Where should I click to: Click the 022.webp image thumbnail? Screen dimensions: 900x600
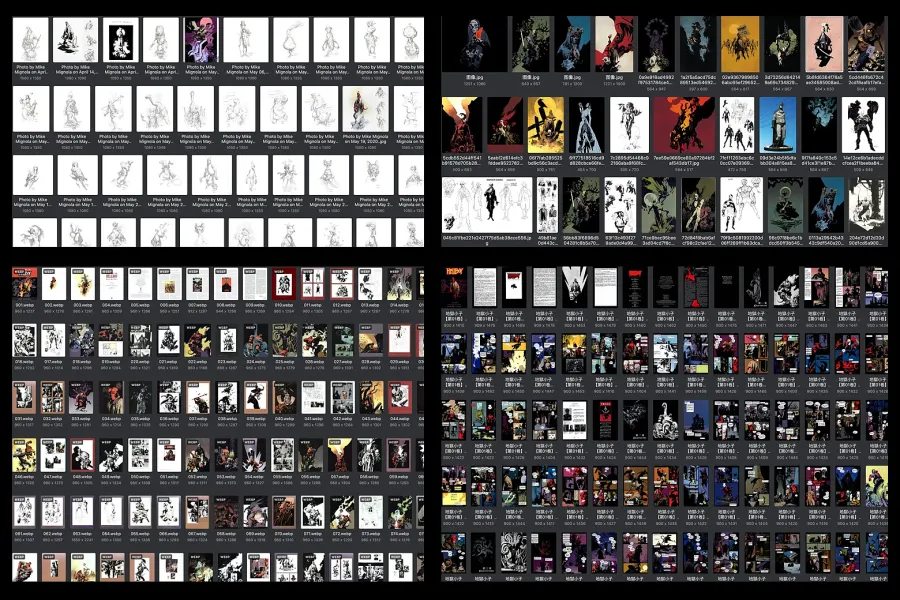(197, 341)
